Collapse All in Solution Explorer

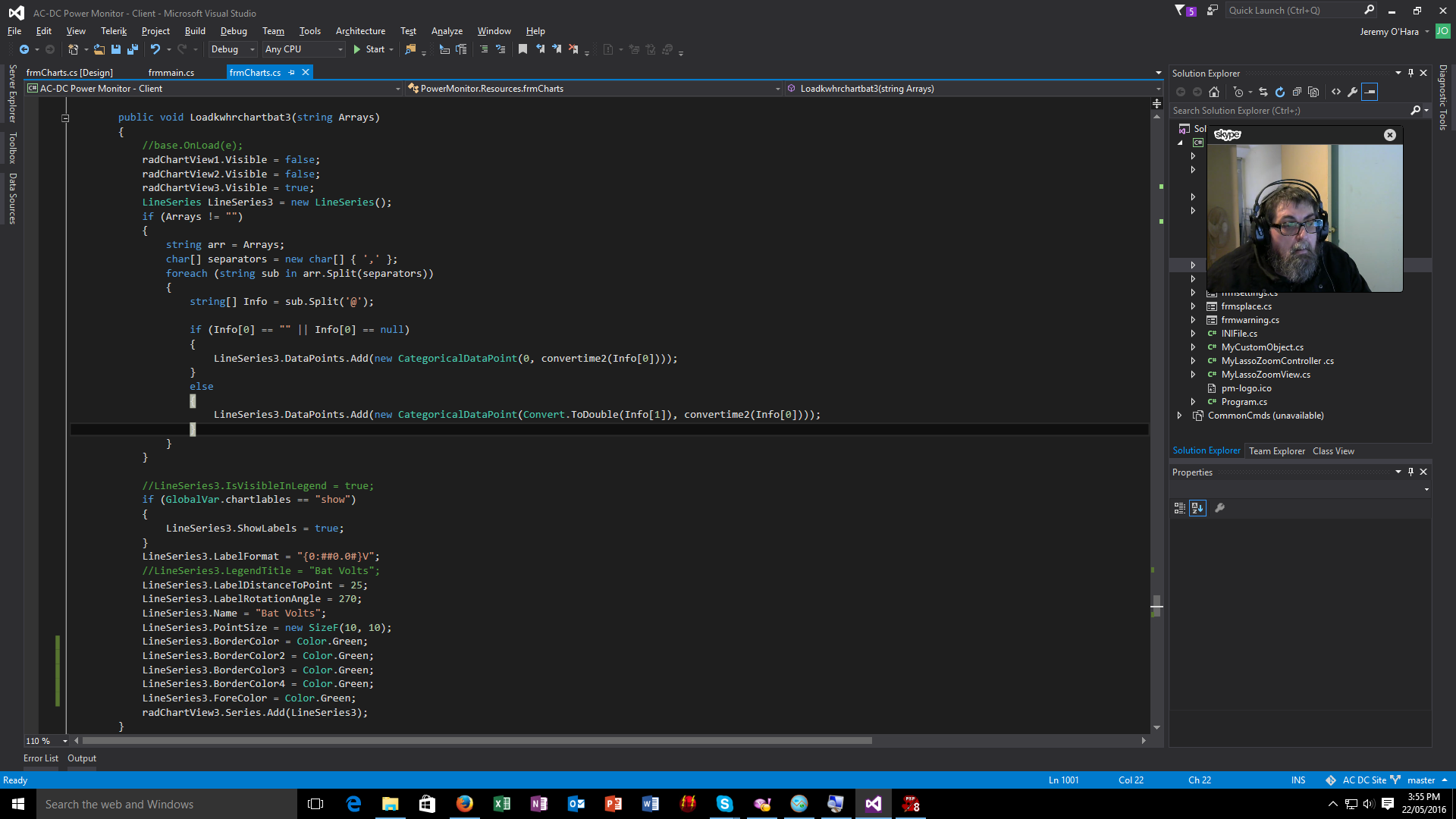tap(1297, 92)
